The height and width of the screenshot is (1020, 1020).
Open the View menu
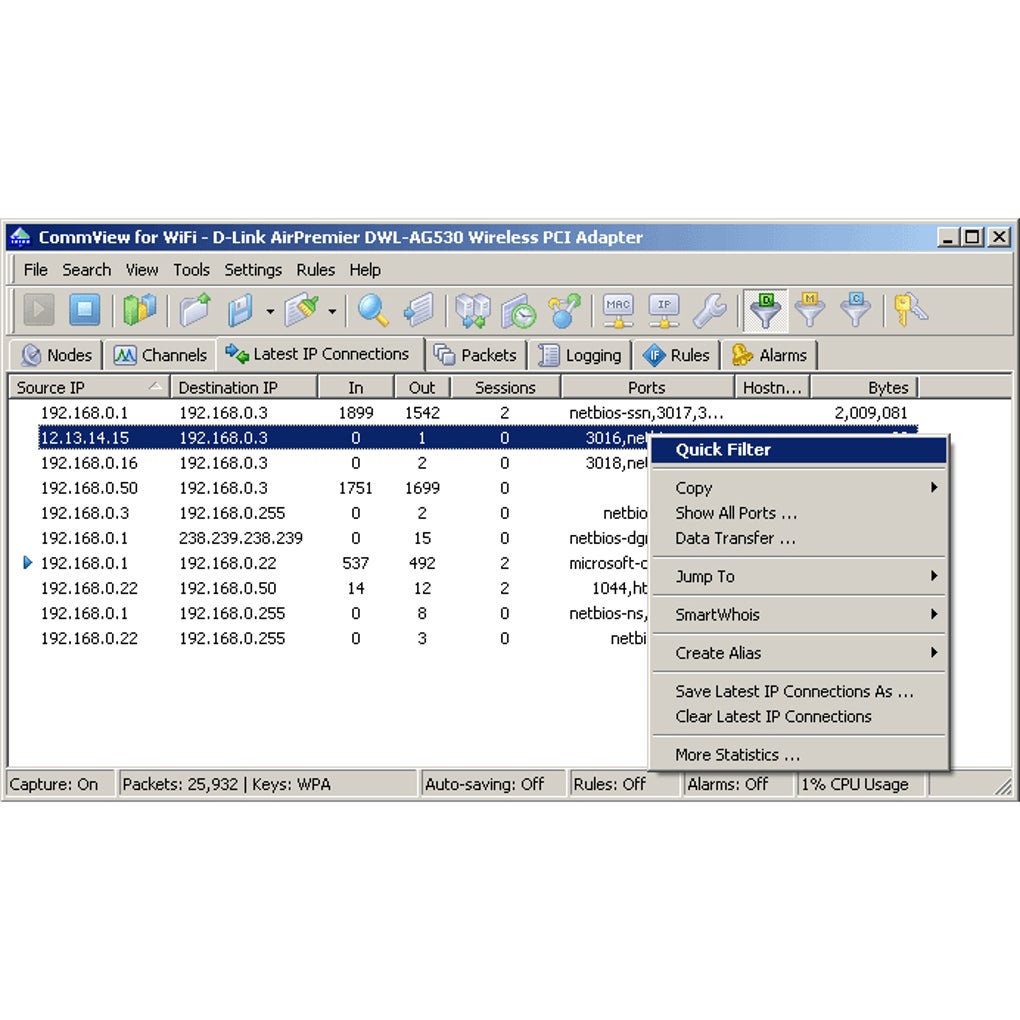tap(142, 269)
